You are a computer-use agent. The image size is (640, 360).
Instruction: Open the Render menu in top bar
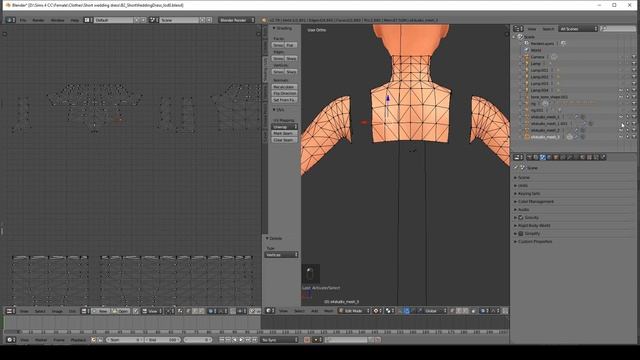tap(38, 20)
